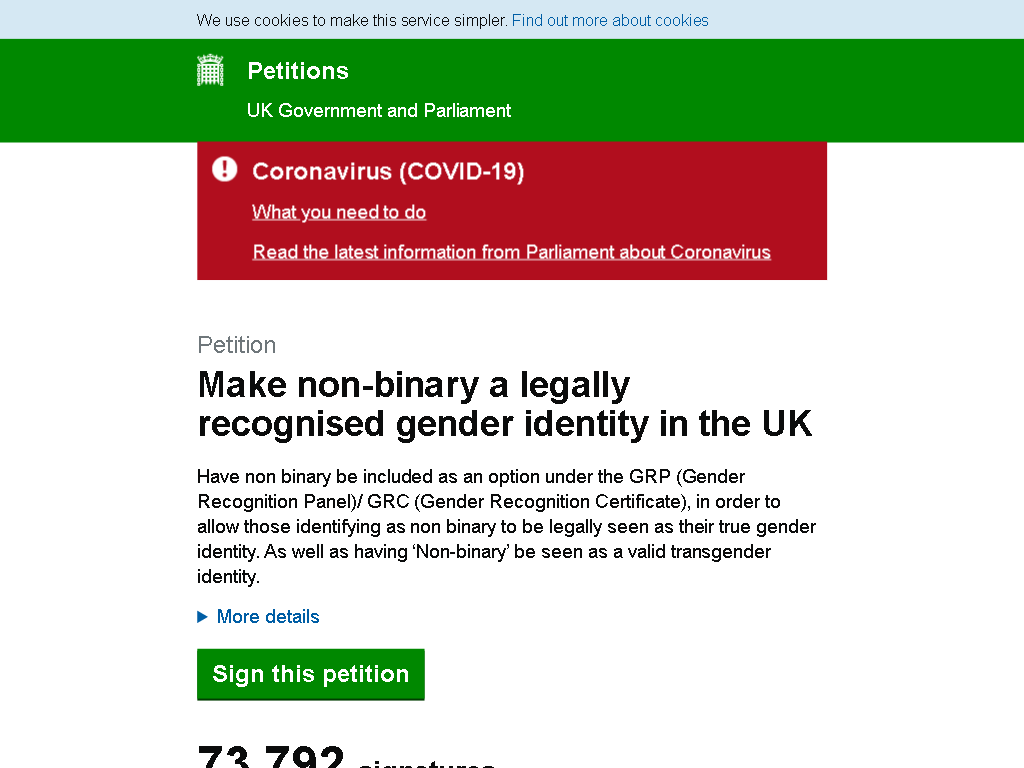Open the More details text link
Image resolution: width=1024 pixels, height=768 pixels.
pos(268,616)
